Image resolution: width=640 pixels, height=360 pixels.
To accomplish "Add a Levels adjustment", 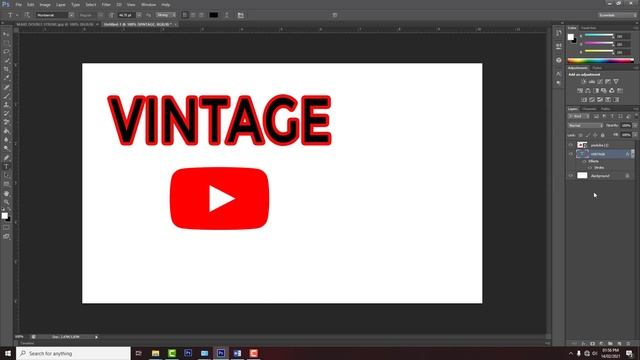I will tap(592, 82).
